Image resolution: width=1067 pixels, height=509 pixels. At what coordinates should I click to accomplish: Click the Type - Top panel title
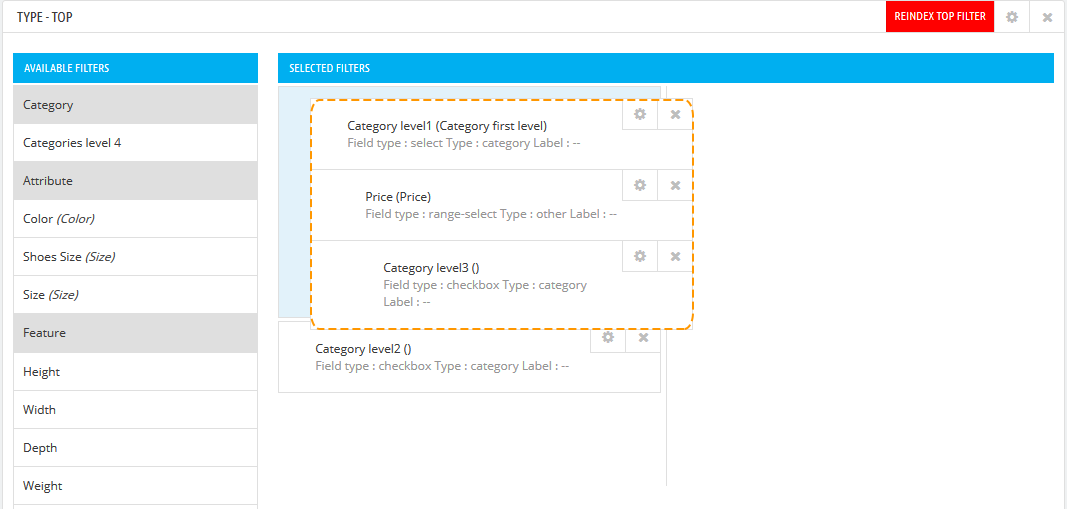coord(45,17)
